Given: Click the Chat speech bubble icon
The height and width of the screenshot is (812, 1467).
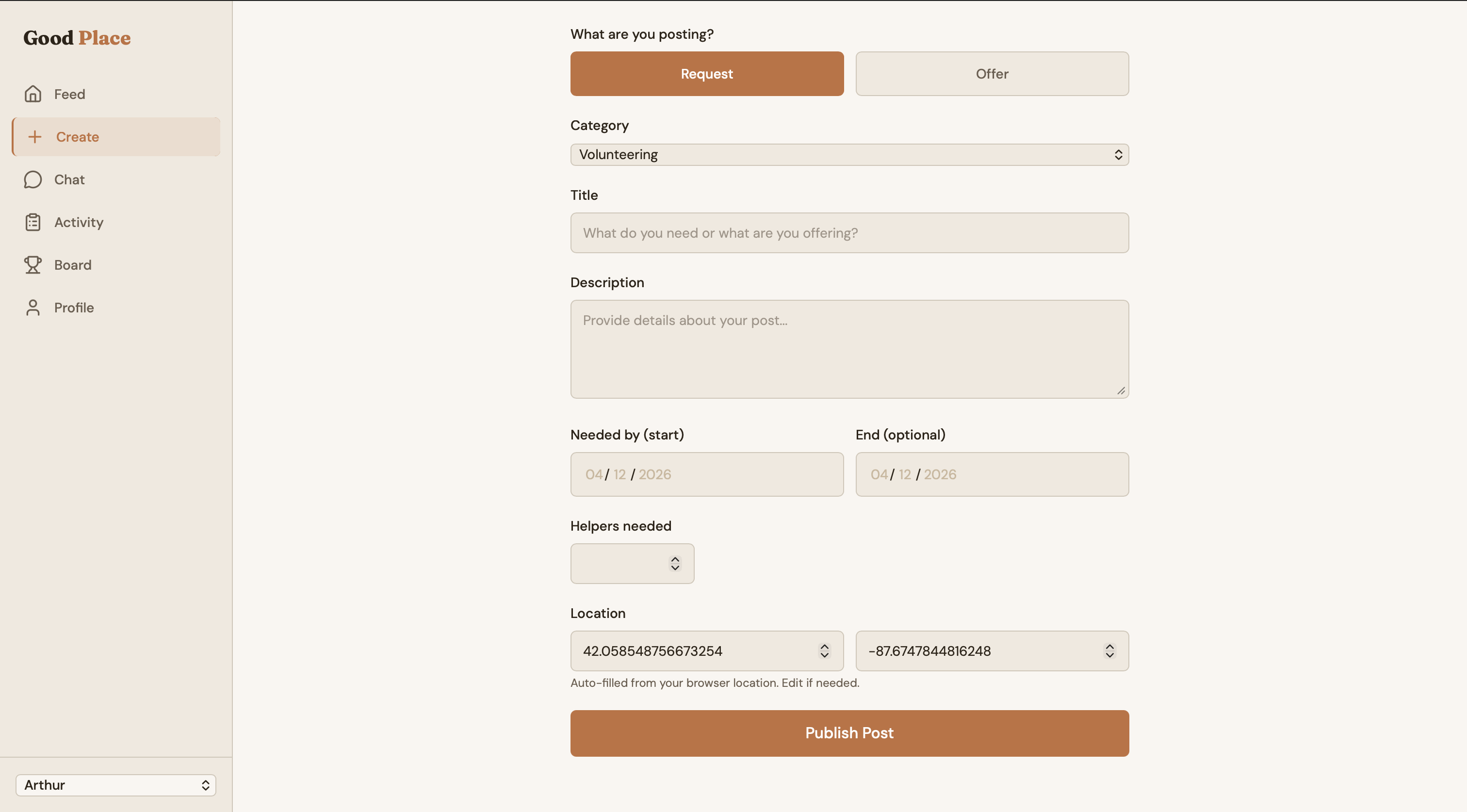Looking at the screenshot, I should (33, 179).
